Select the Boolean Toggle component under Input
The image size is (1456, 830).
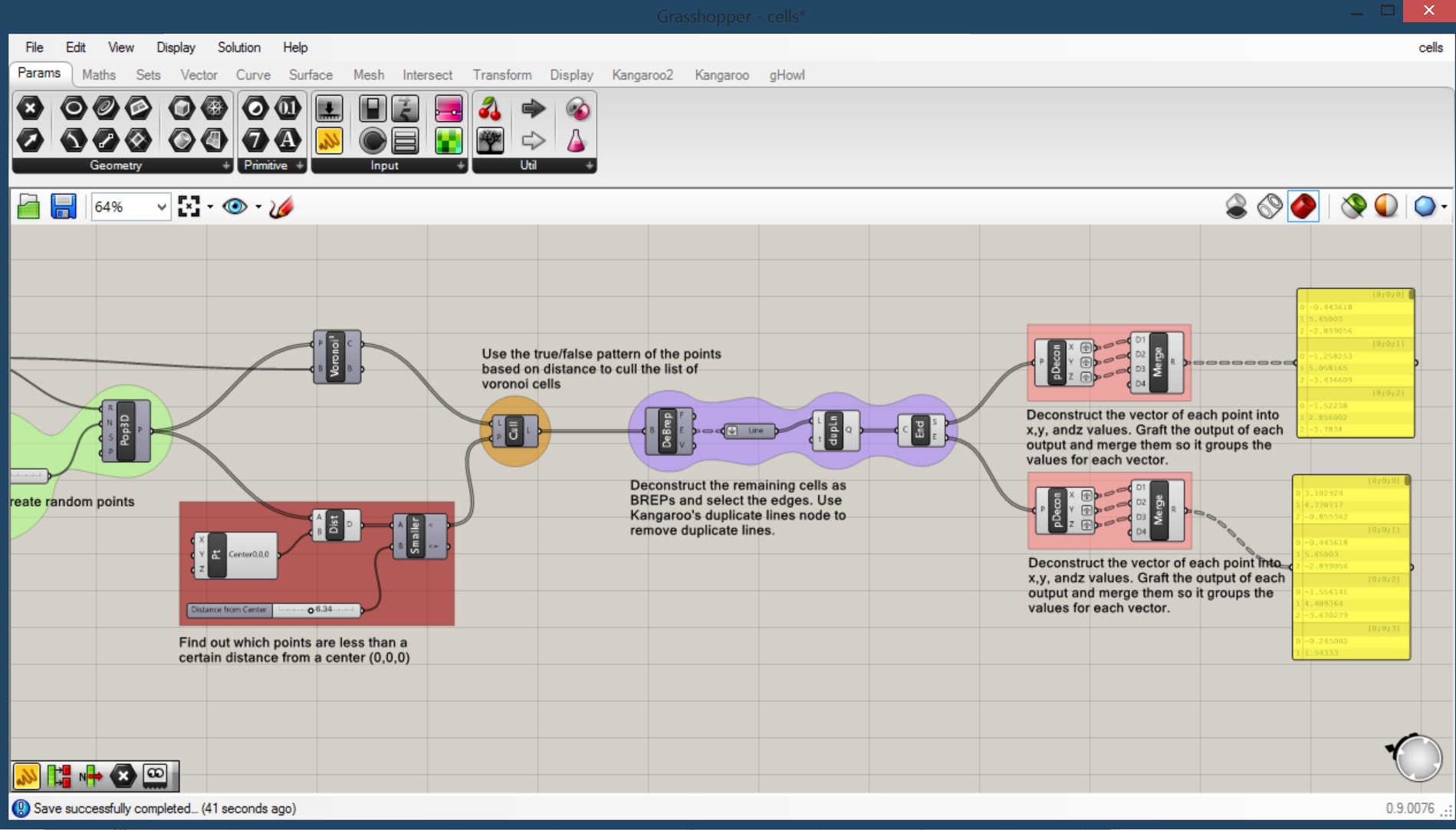pos(373,110)
